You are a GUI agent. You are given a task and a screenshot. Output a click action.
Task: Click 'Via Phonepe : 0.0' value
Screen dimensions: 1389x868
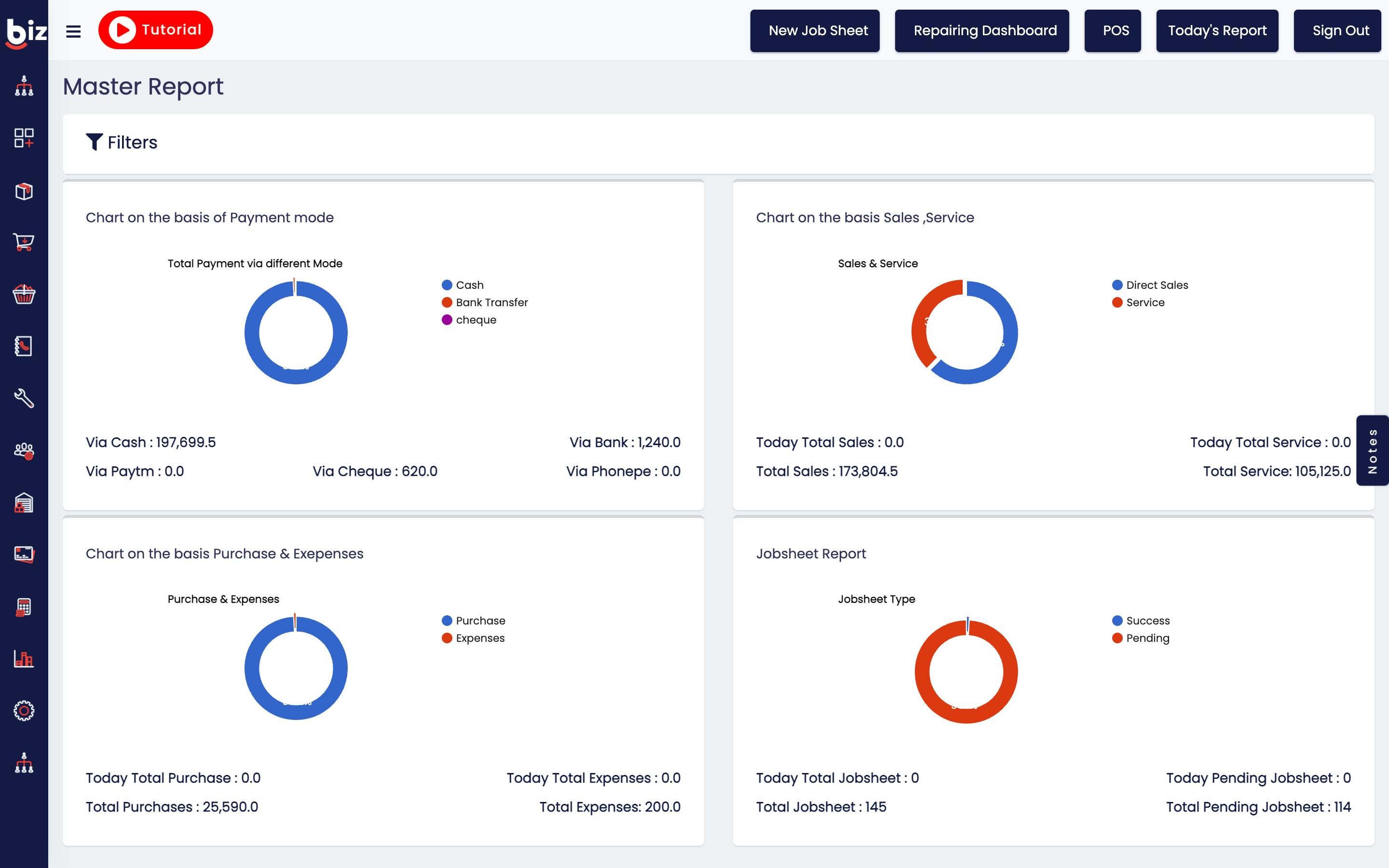click(623, 471)
